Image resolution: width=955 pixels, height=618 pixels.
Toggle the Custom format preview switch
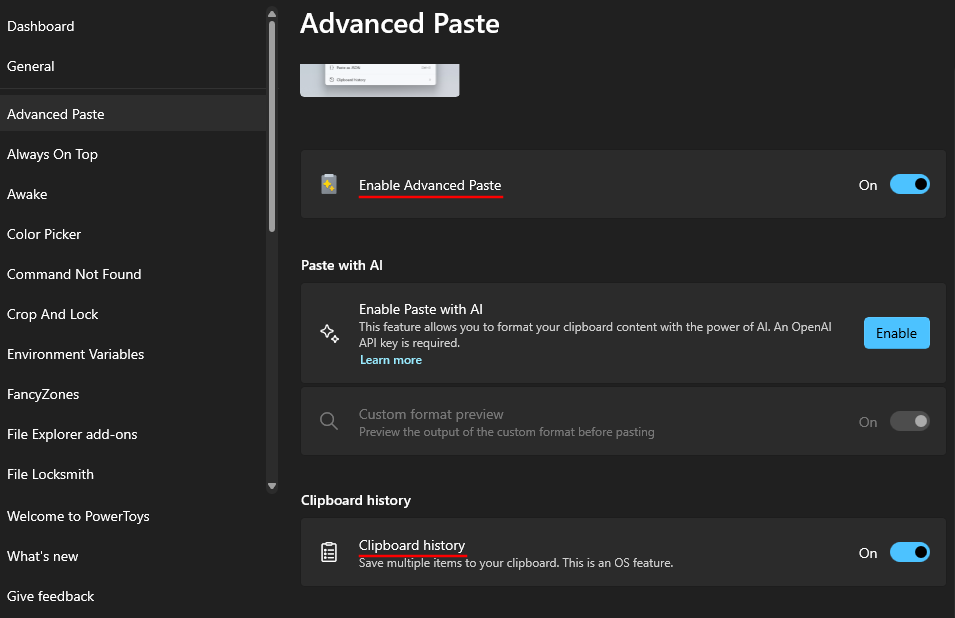[x=909, y=421]
